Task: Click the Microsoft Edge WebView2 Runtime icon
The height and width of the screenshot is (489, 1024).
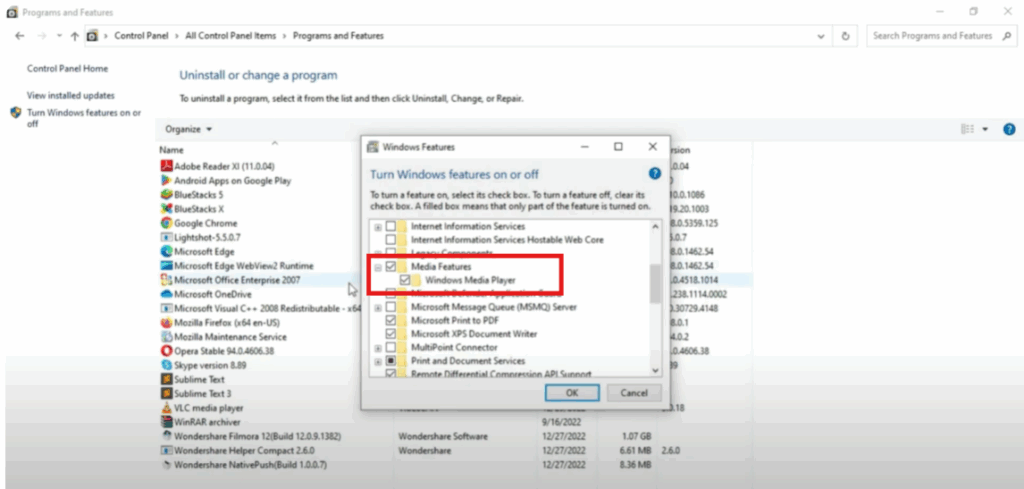Action: [x=166, y=266]
